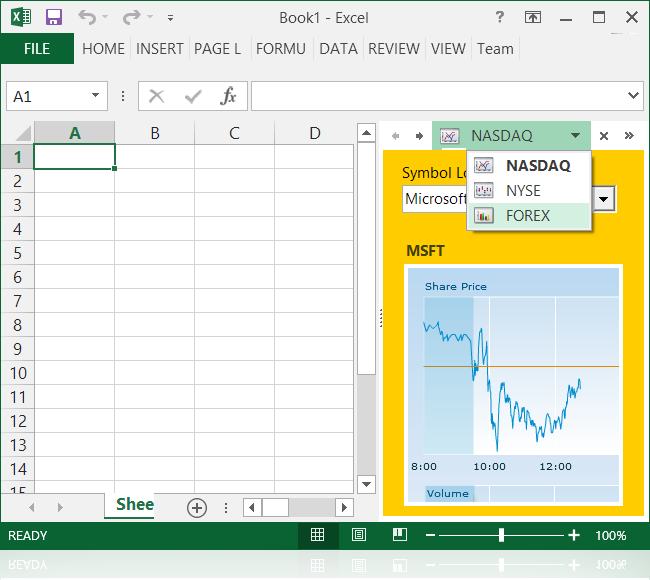Cancel the formula entry with X
The image size is (650, 580).
coord(156,96)
